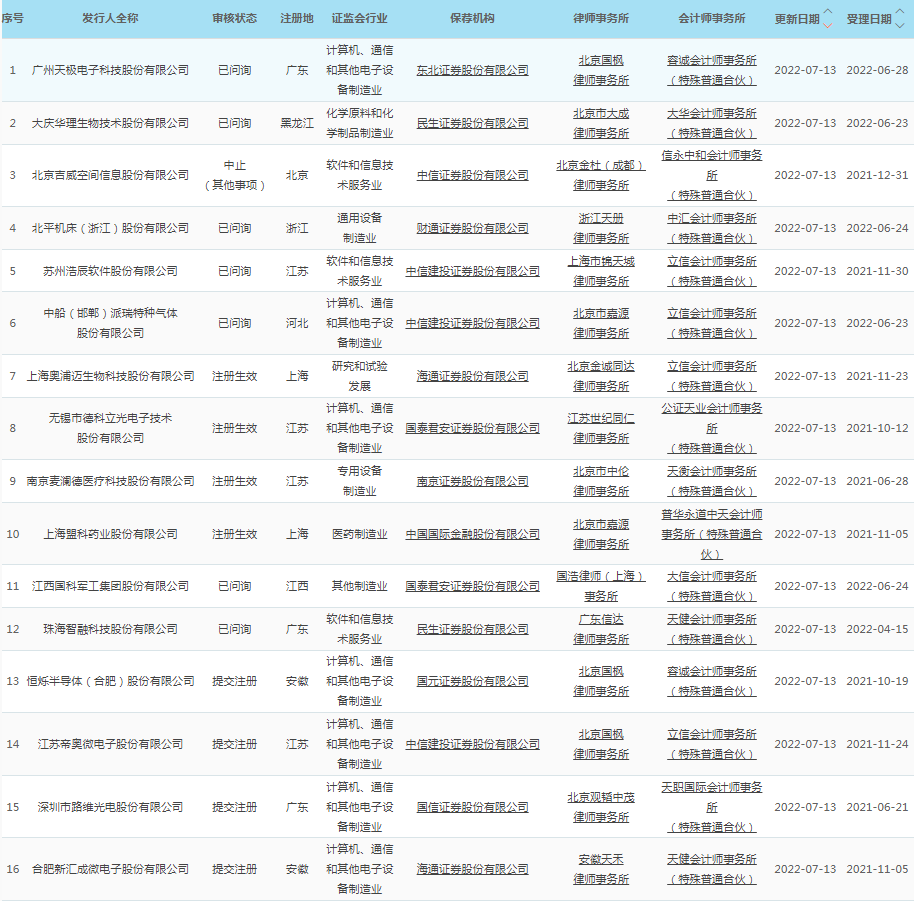Sort 受理日期 column ascending with up arrow
The image size is (914, 901).
[x=900, y=13]
